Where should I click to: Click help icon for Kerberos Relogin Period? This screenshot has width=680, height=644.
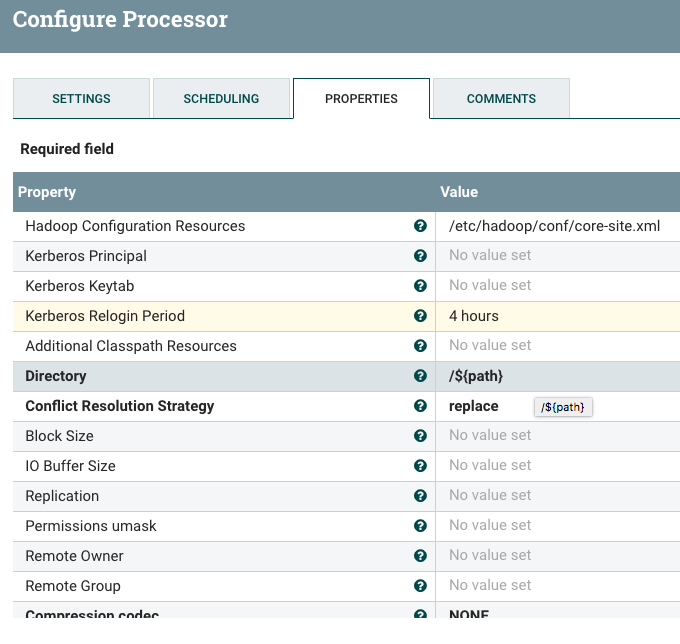tap(421, 316)
